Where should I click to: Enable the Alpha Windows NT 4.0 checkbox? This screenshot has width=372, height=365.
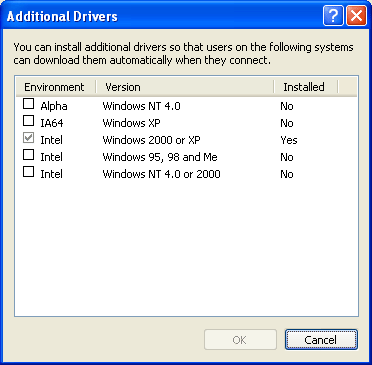pos(28,104)
